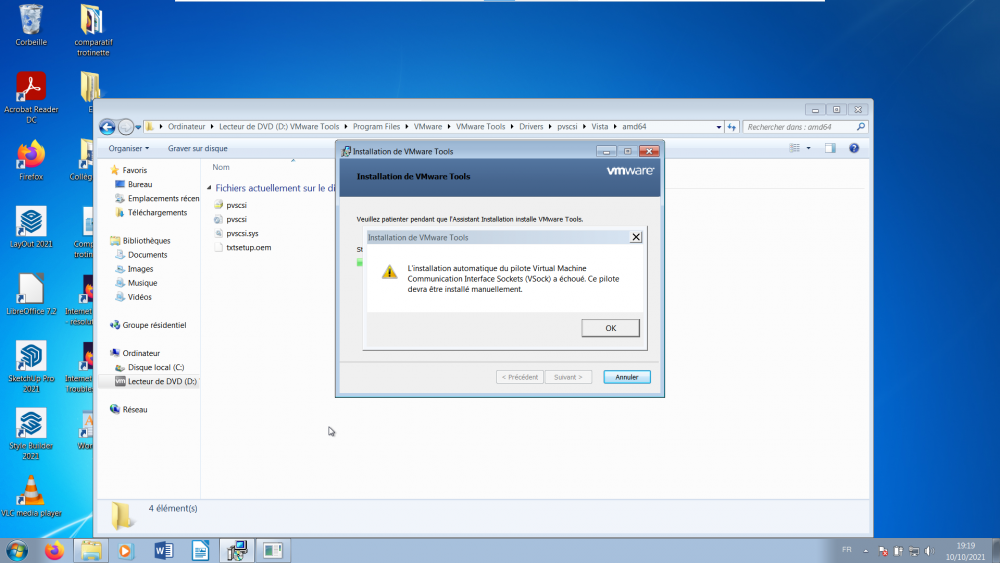1000x563 pixels.
Task: Click the Program Files breadcrumb segment
Action: pos(376,126)
